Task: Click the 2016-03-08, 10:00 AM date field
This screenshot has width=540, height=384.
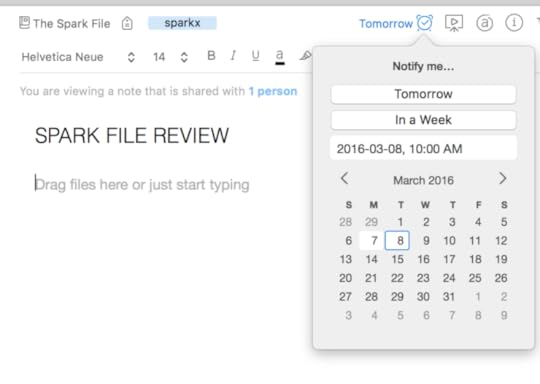Action: [423, 149]
